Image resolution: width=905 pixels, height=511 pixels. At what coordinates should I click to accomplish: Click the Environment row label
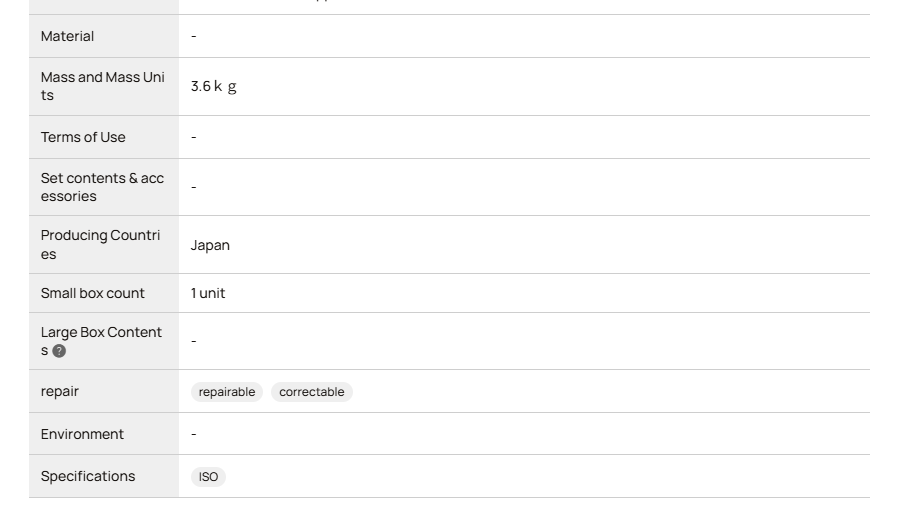[x=82, y=434]
